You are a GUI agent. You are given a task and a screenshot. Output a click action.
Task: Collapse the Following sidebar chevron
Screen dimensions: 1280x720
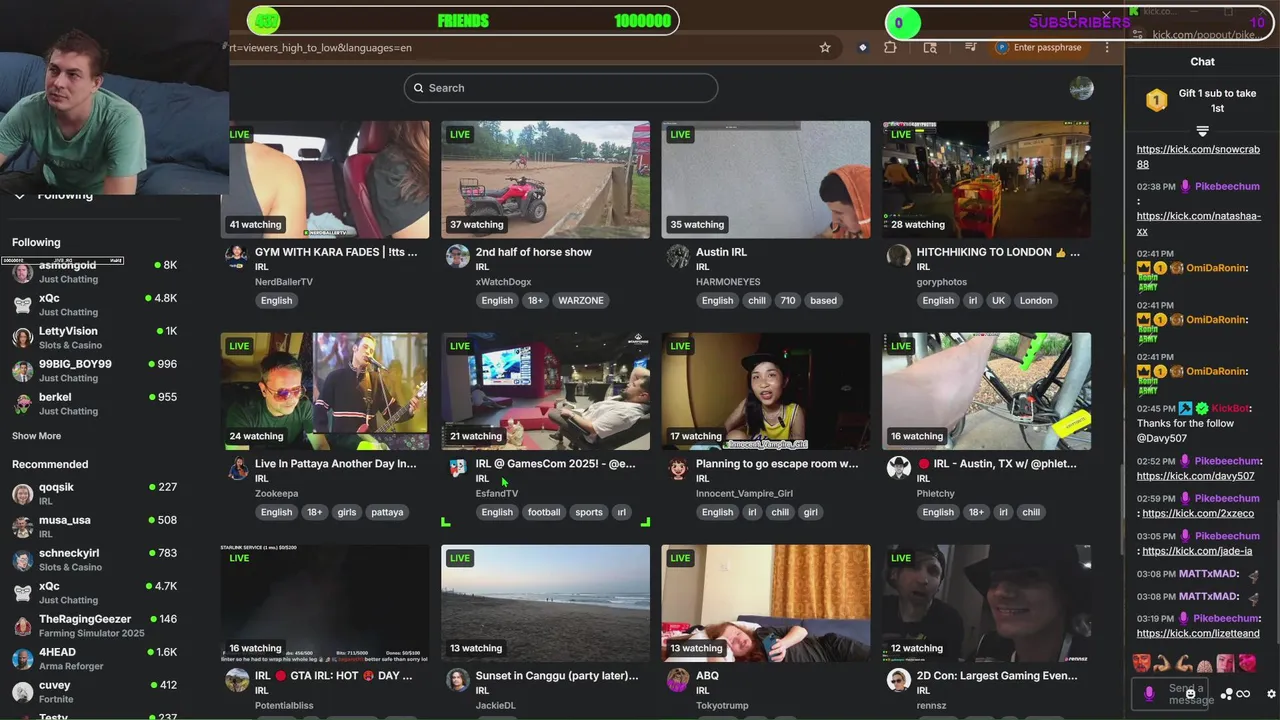[19, 195]
